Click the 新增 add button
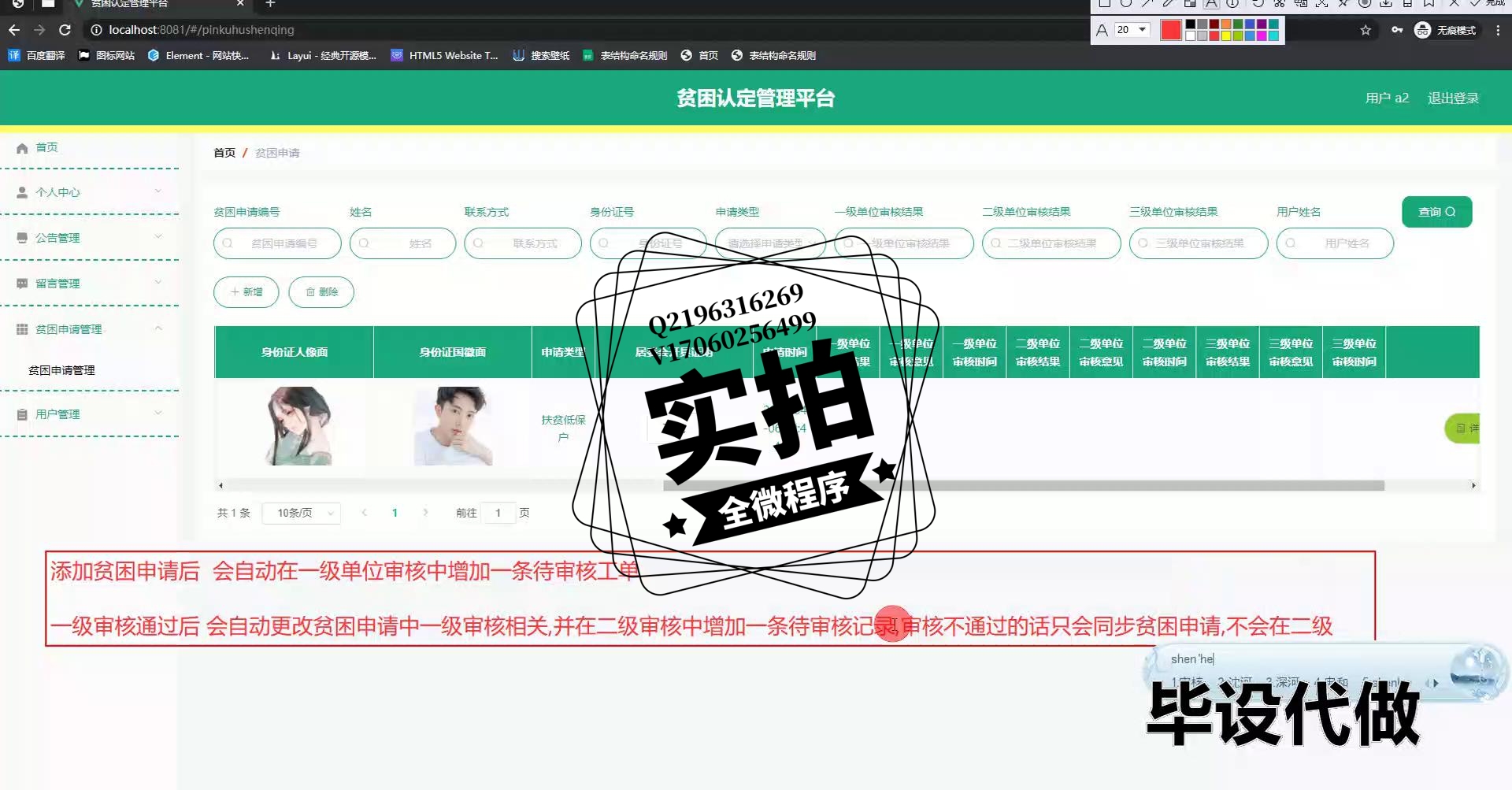This screenshot has width=1512, height=790. (246, 292)
